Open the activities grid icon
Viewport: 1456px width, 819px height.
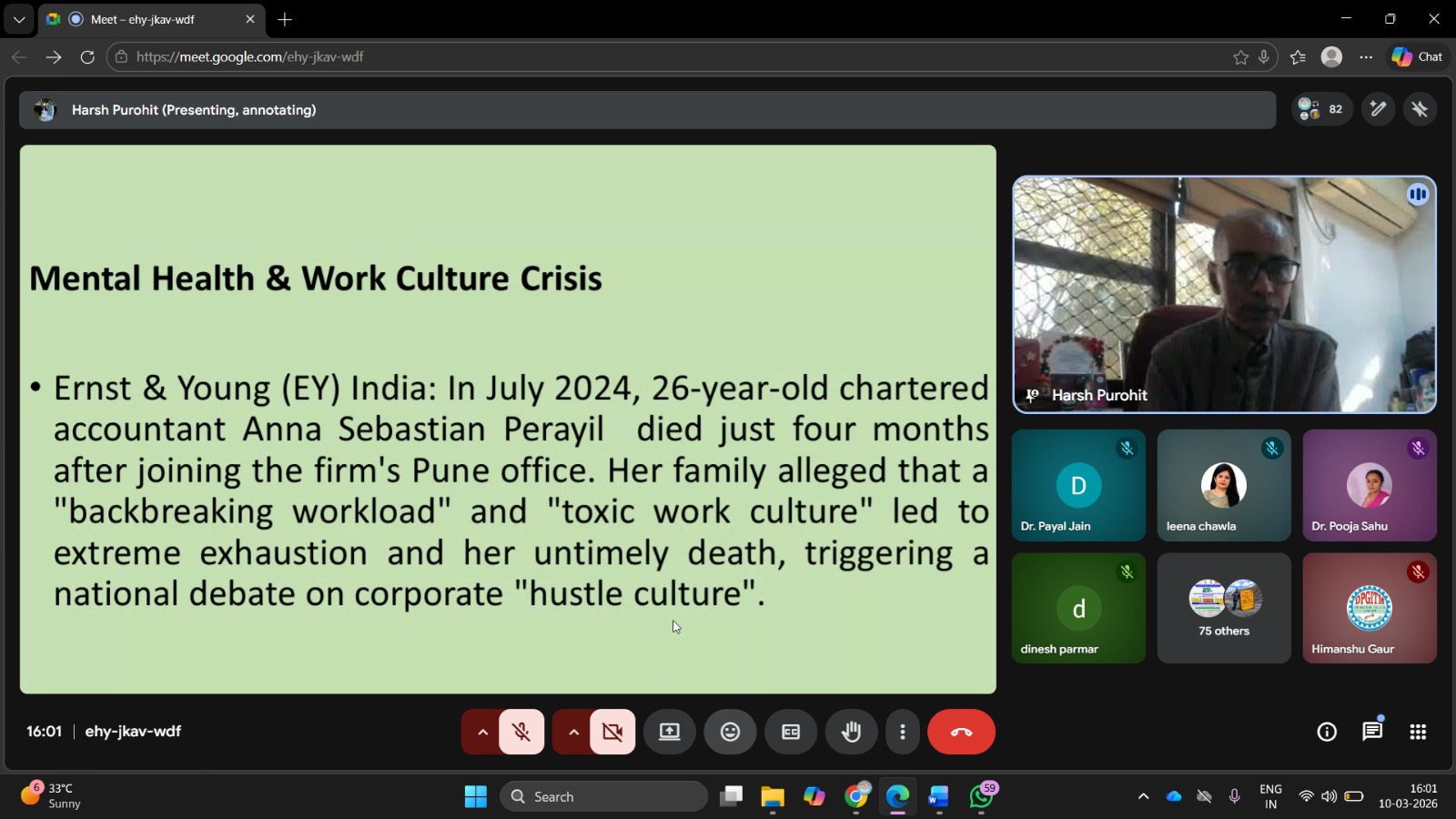(1417, 732)
